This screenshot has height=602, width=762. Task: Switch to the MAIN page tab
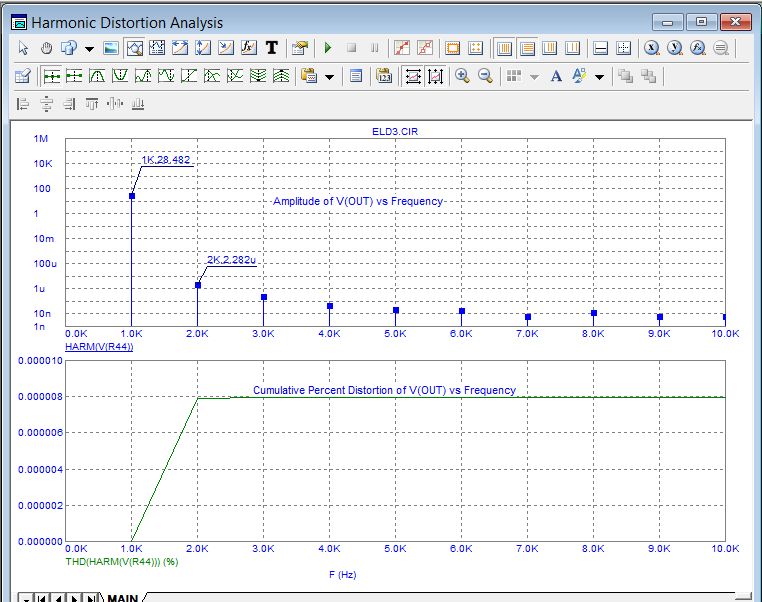pyautogui.click(x=122, y=597)
